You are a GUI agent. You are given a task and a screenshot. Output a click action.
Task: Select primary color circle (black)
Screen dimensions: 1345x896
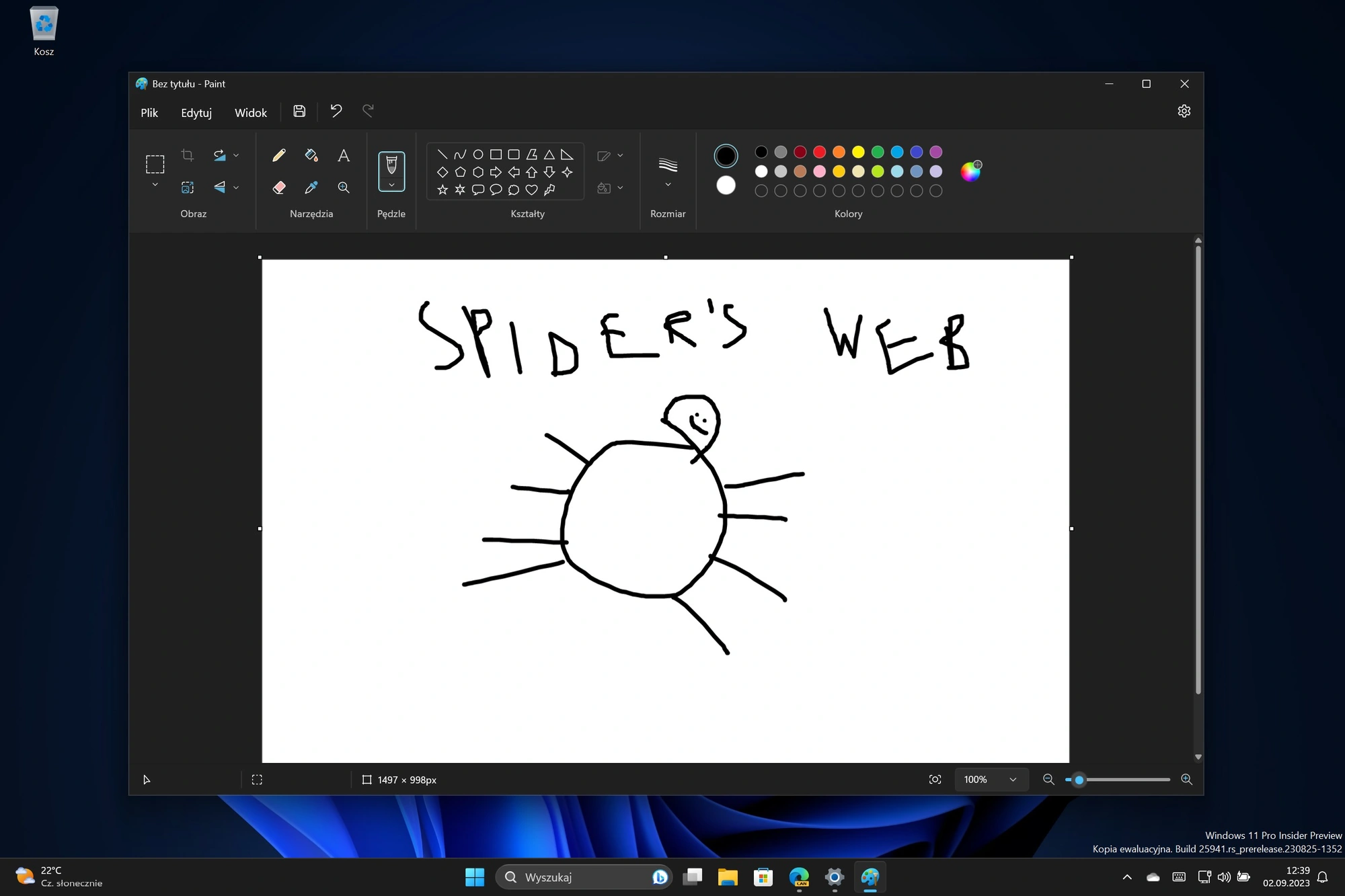point(726,156)
